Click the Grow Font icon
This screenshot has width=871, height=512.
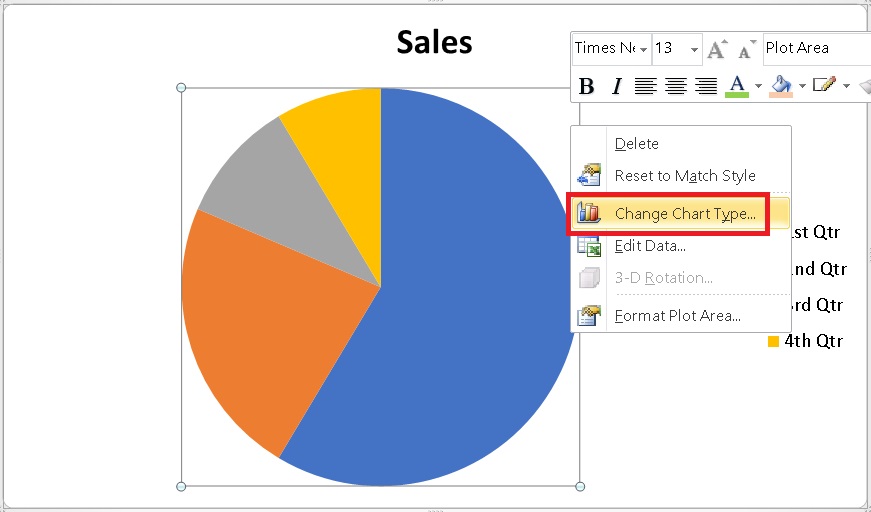point(716,49)
